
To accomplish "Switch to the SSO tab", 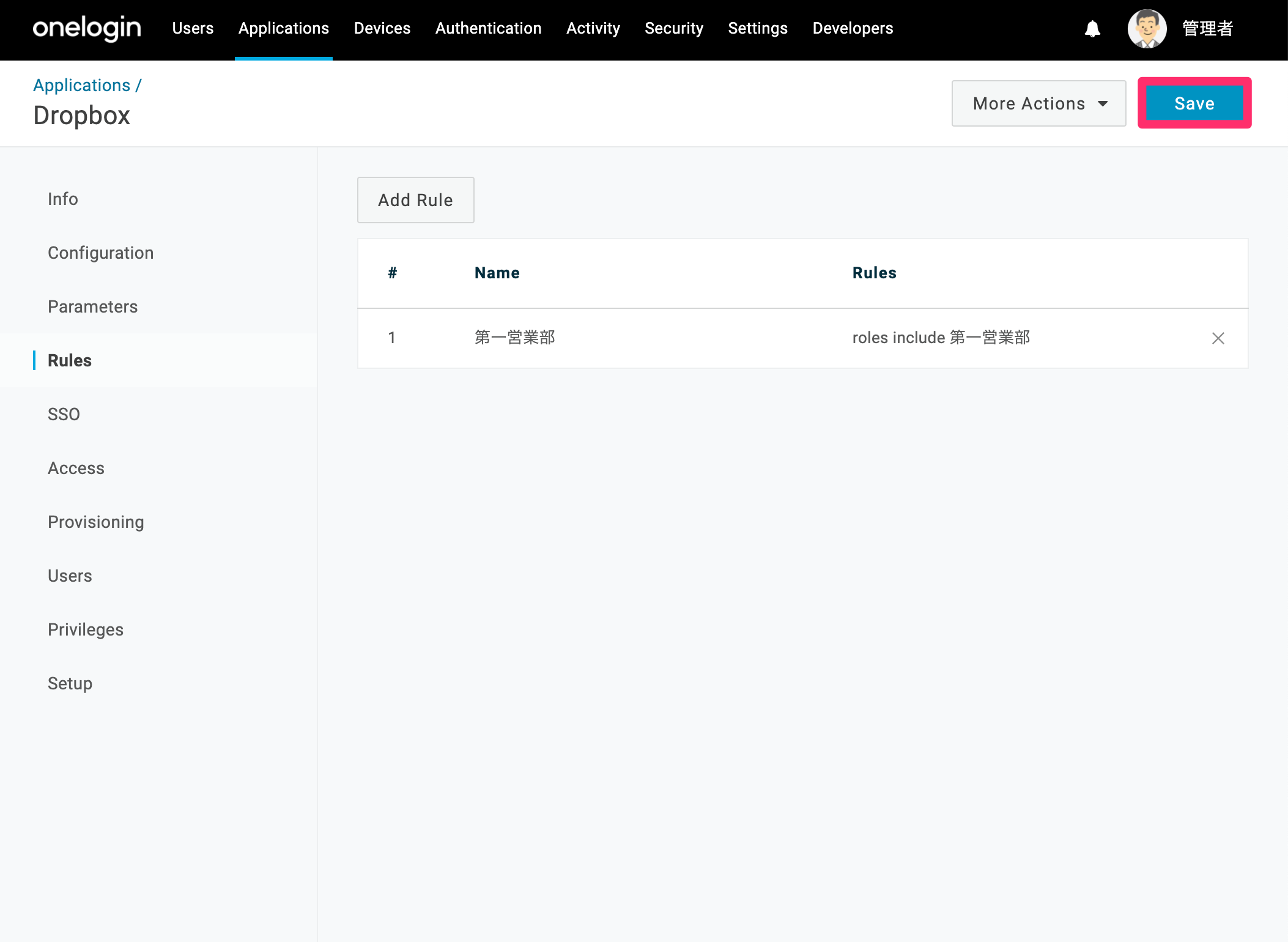I will [64, 414].
